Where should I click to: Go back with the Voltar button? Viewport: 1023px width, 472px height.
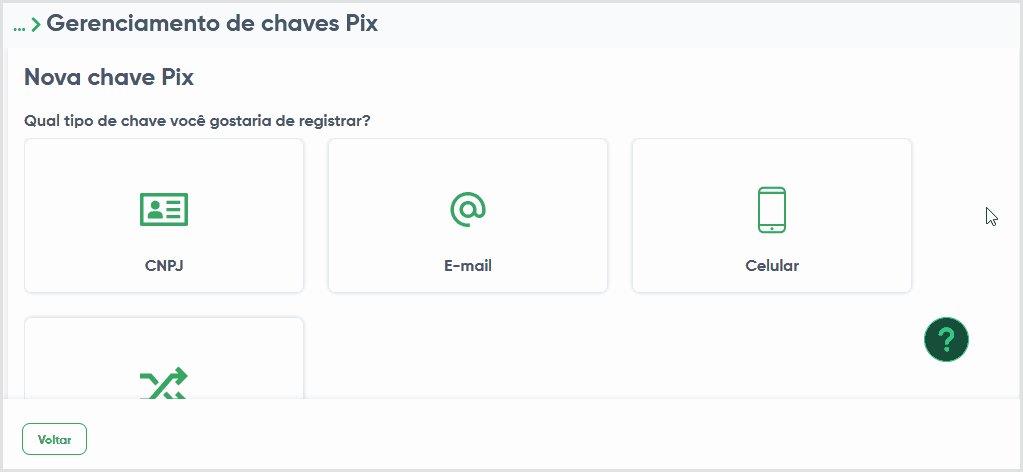54,439
